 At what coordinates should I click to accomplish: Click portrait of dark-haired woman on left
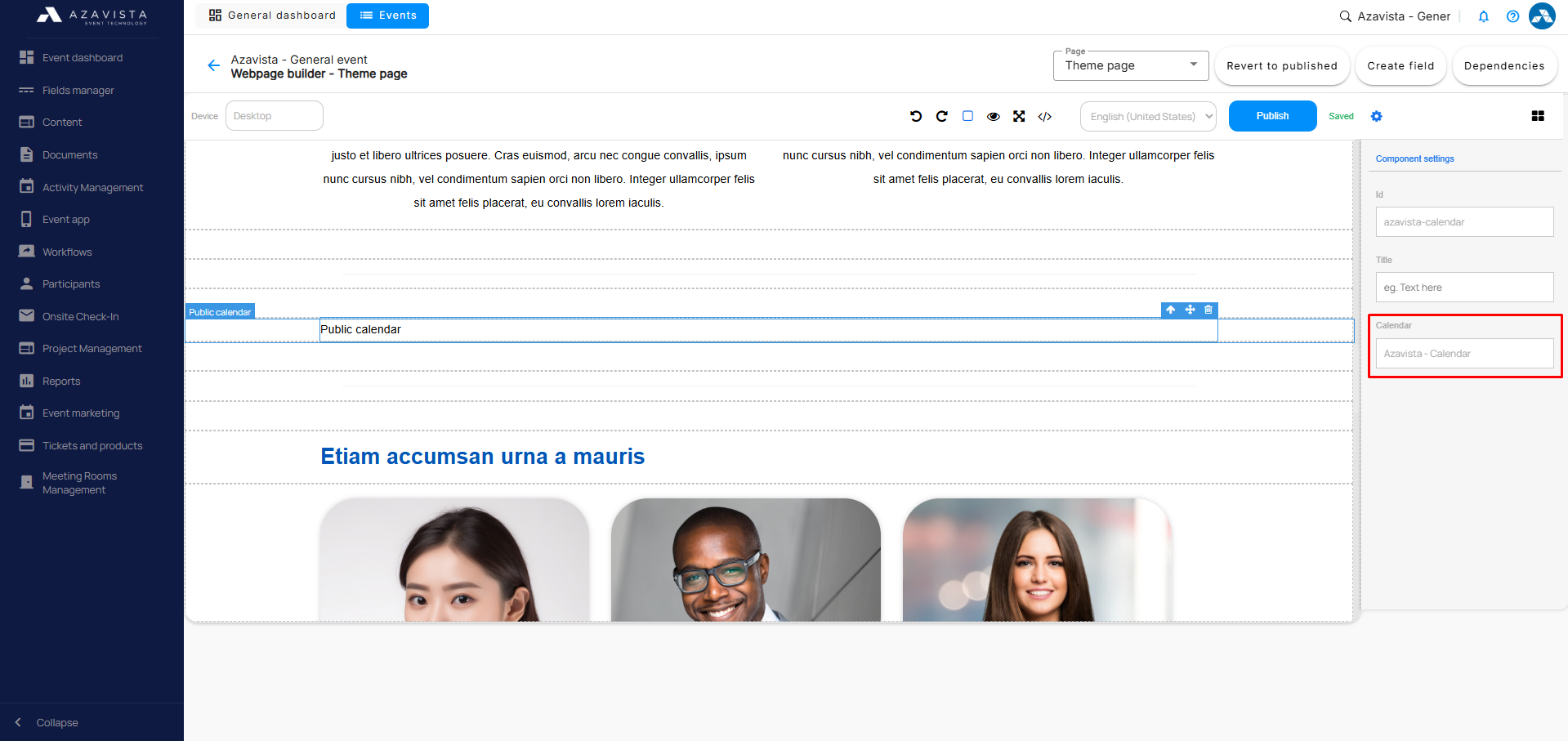click(x=454, y=560)
